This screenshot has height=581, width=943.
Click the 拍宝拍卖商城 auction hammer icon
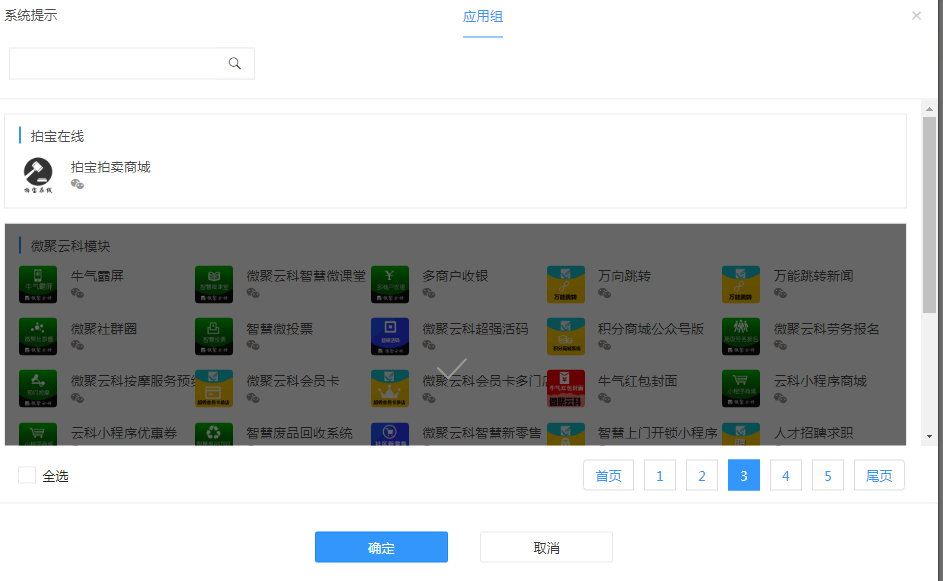pos(38,175)
